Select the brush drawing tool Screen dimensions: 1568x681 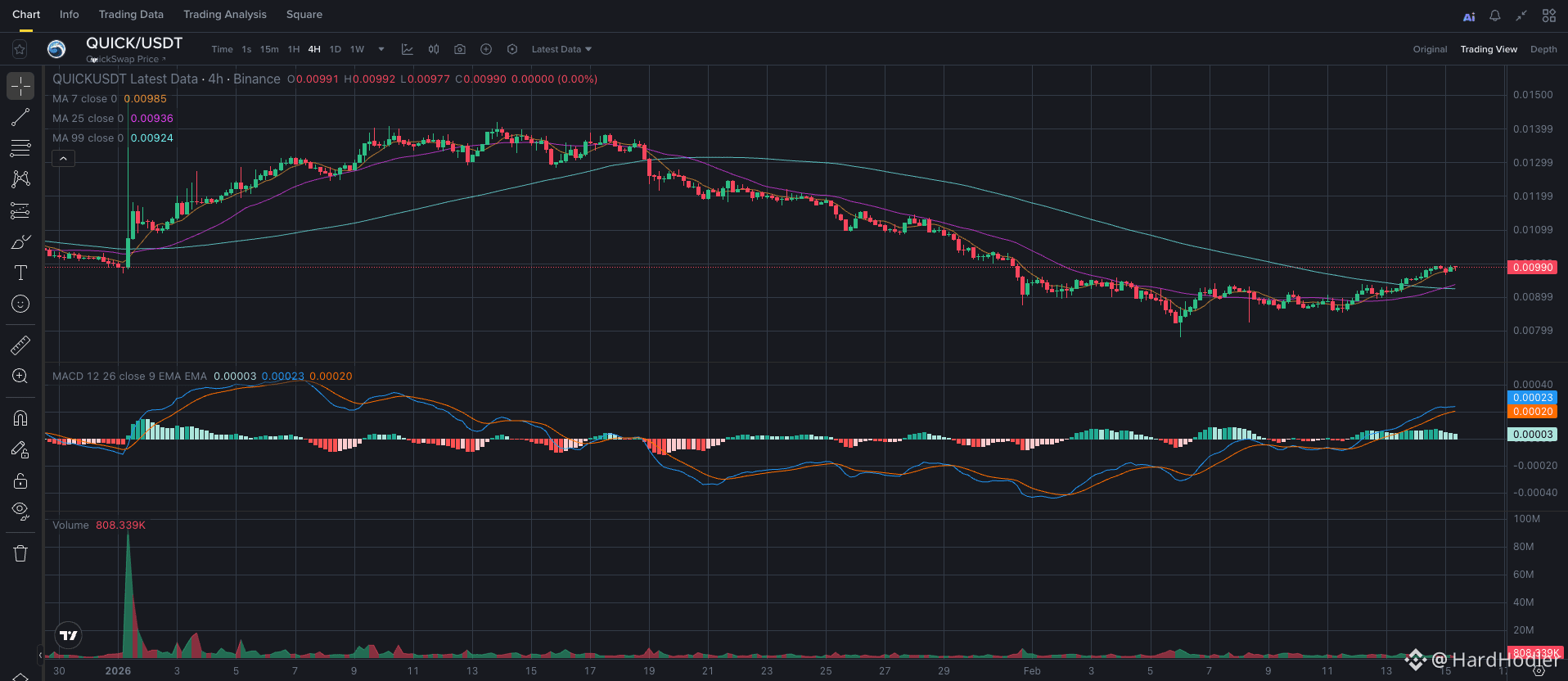[20, 242]
